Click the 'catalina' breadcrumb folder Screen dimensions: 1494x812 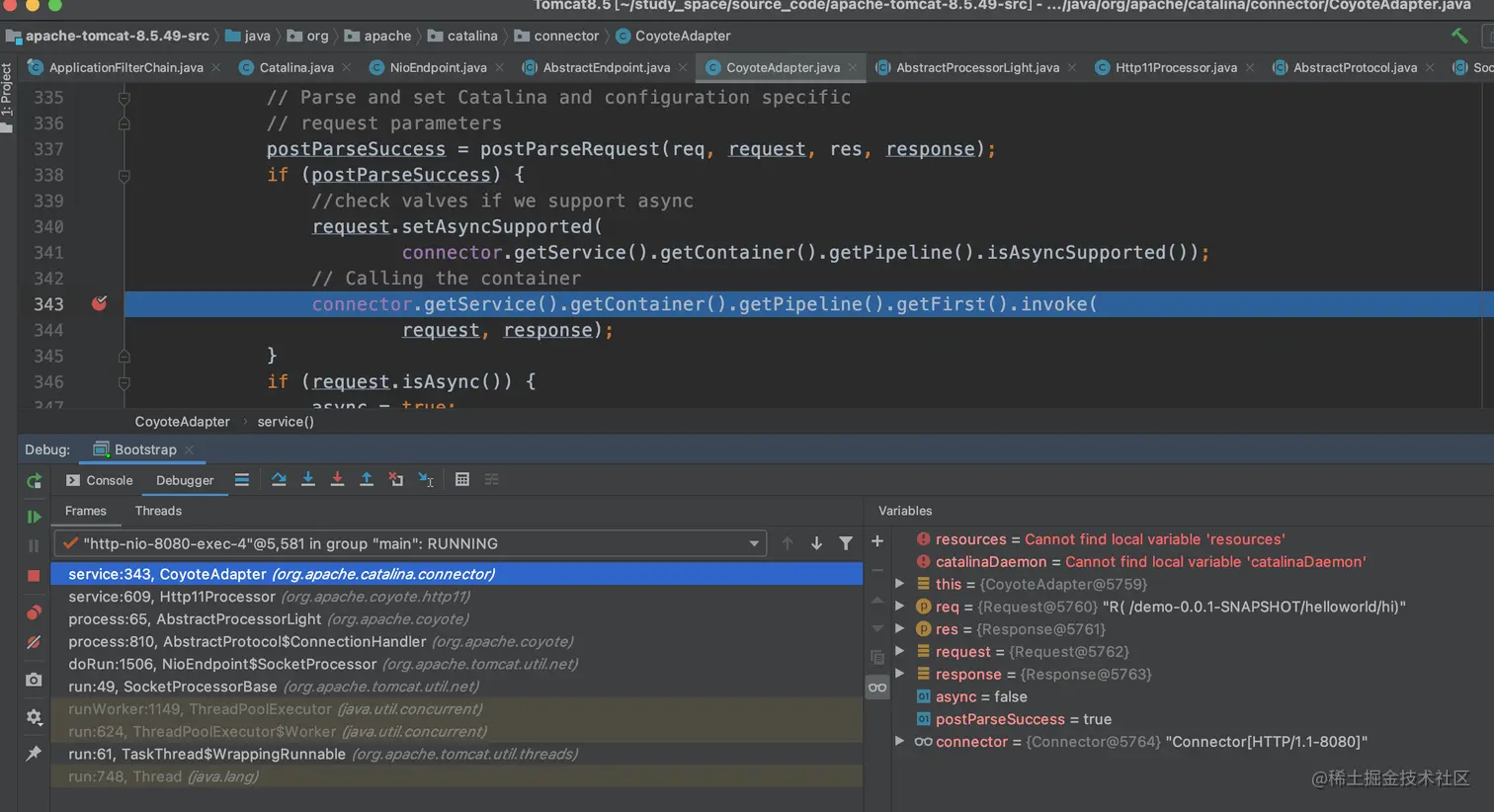[x=462, y=36]
